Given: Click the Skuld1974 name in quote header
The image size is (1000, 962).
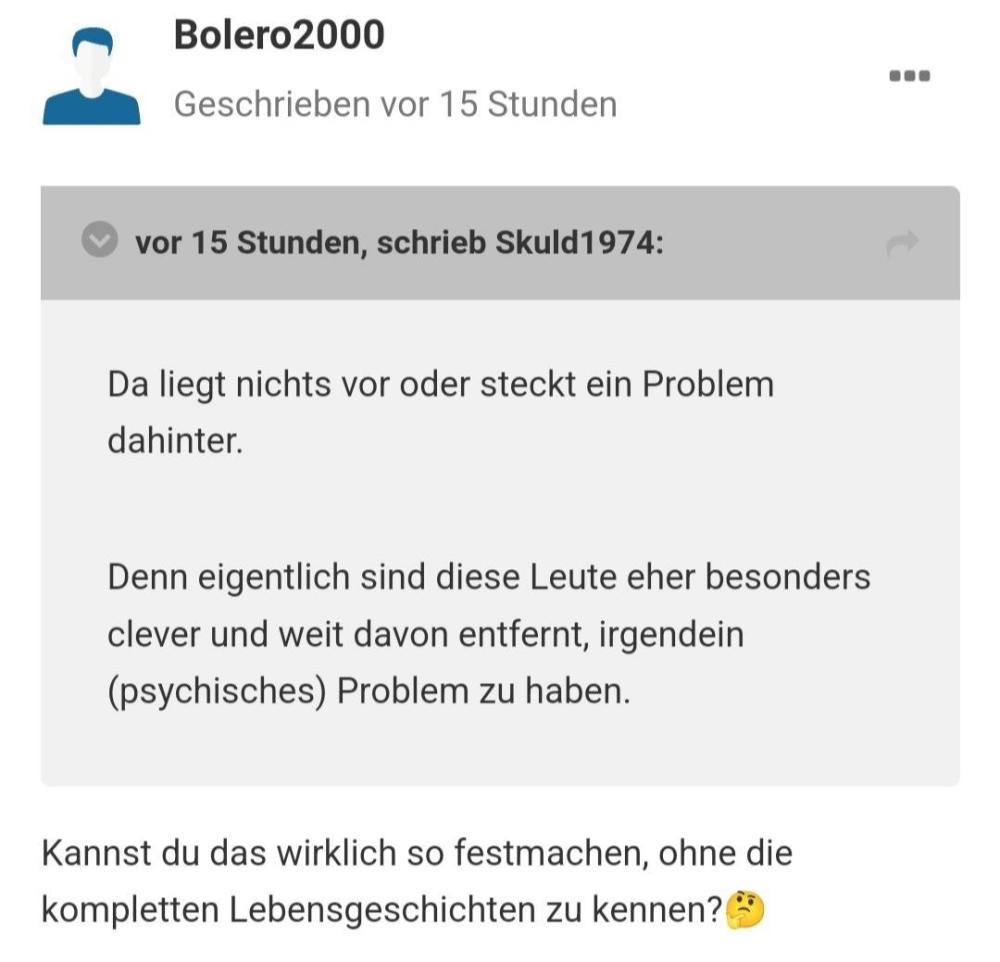Looking at the screenshot, I should (578, 243).
